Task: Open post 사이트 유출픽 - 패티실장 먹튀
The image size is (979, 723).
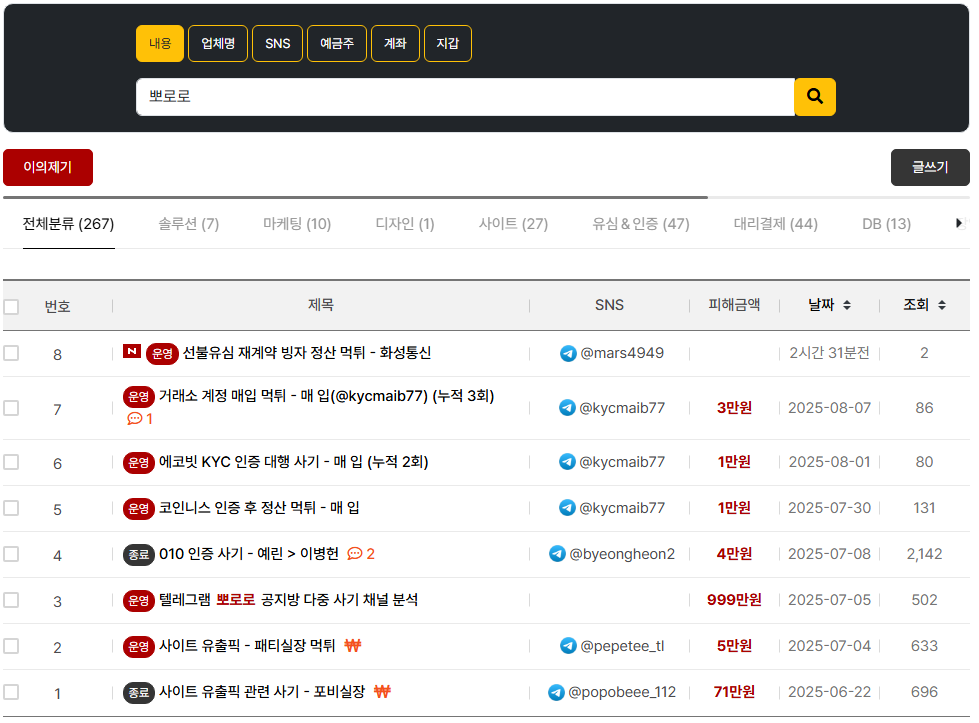Action: coord(247,646)
